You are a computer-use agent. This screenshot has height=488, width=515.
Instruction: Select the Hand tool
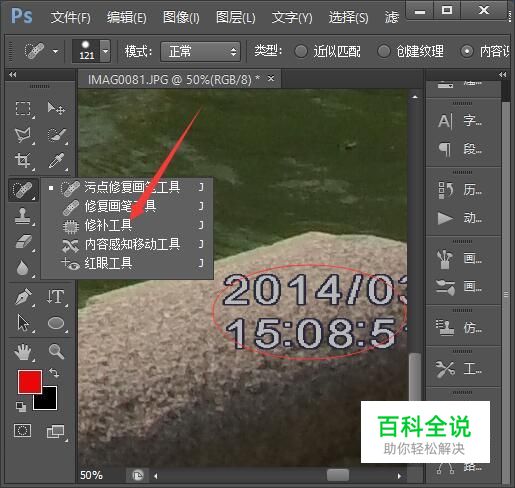[23, 352]
